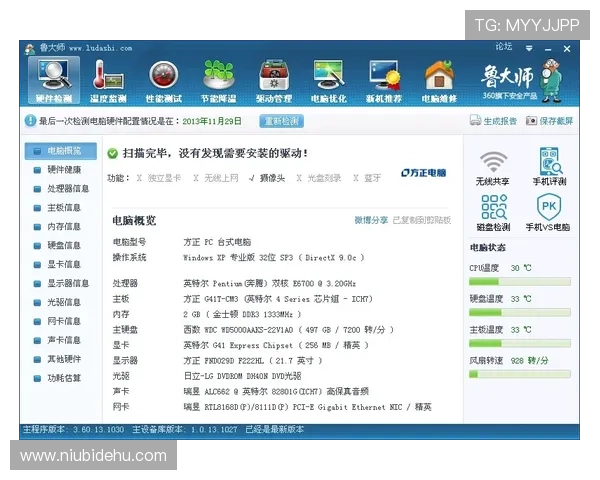Click the 瑞昱 RTL8168D network card value
Viewport: 600px width, 480px height.
(307, 407)
